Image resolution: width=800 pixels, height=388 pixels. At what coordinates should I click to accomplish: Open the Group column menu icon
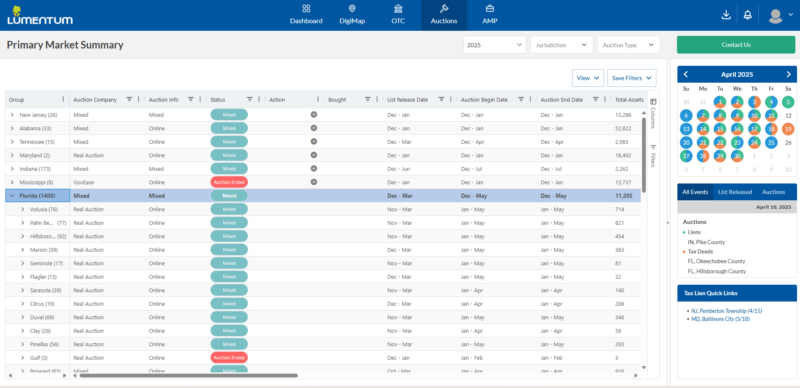click(x=63, y=100)
